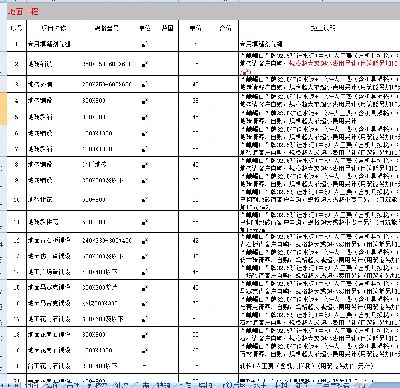The height and width of the screenshot is (388, 400).
Task: Select the single-line remarks cell in the last full row
Action: click(x=319, y=366)
